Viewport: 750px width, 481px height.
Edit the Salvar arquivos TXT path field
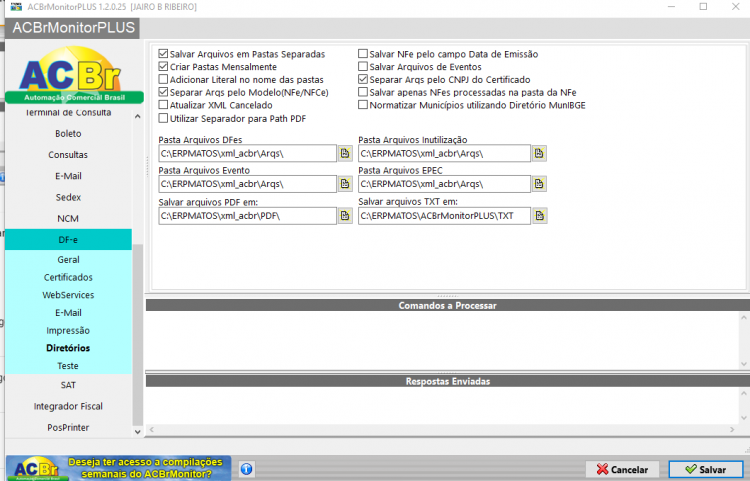[444, 216]
